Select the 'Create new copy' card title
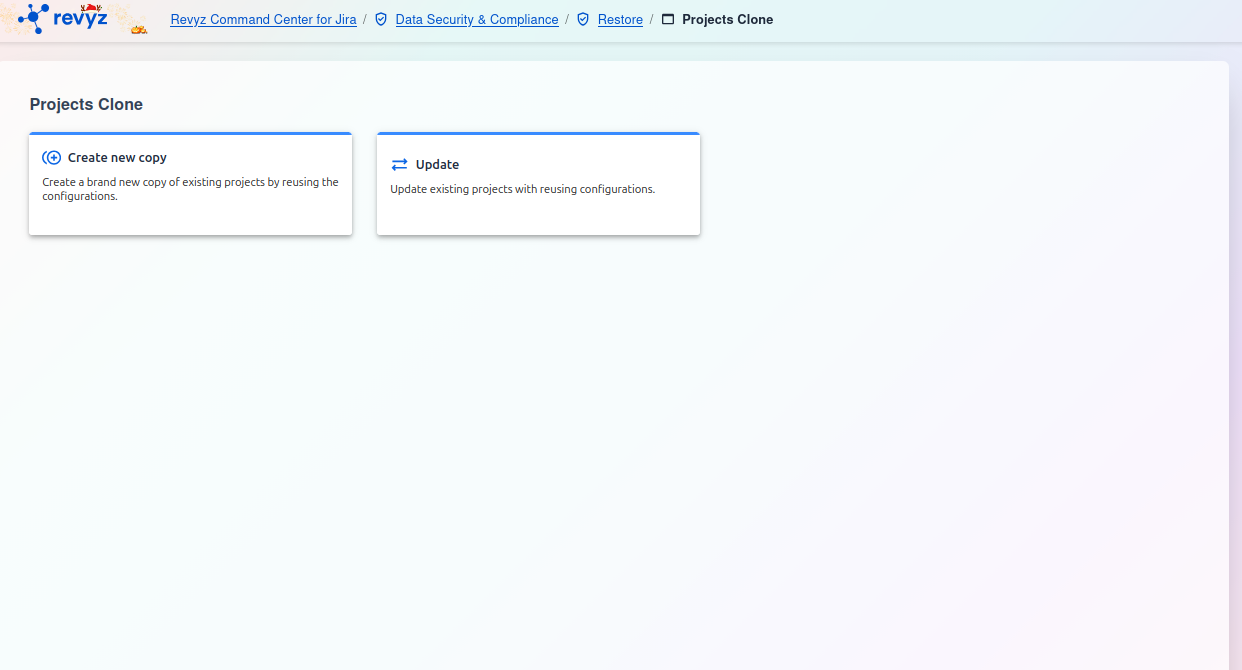Viewport: 1242px width, 670px height. point(117,158)
